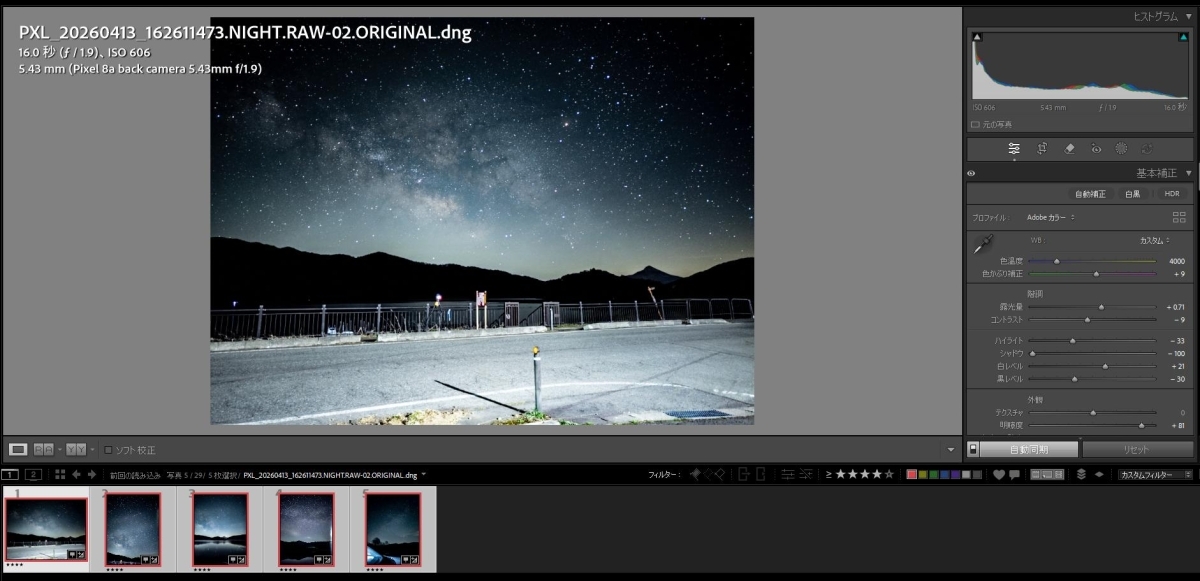The image size is (1200, 581).
Task: Open the profile browser grid icon
Action: [1179, 217]
